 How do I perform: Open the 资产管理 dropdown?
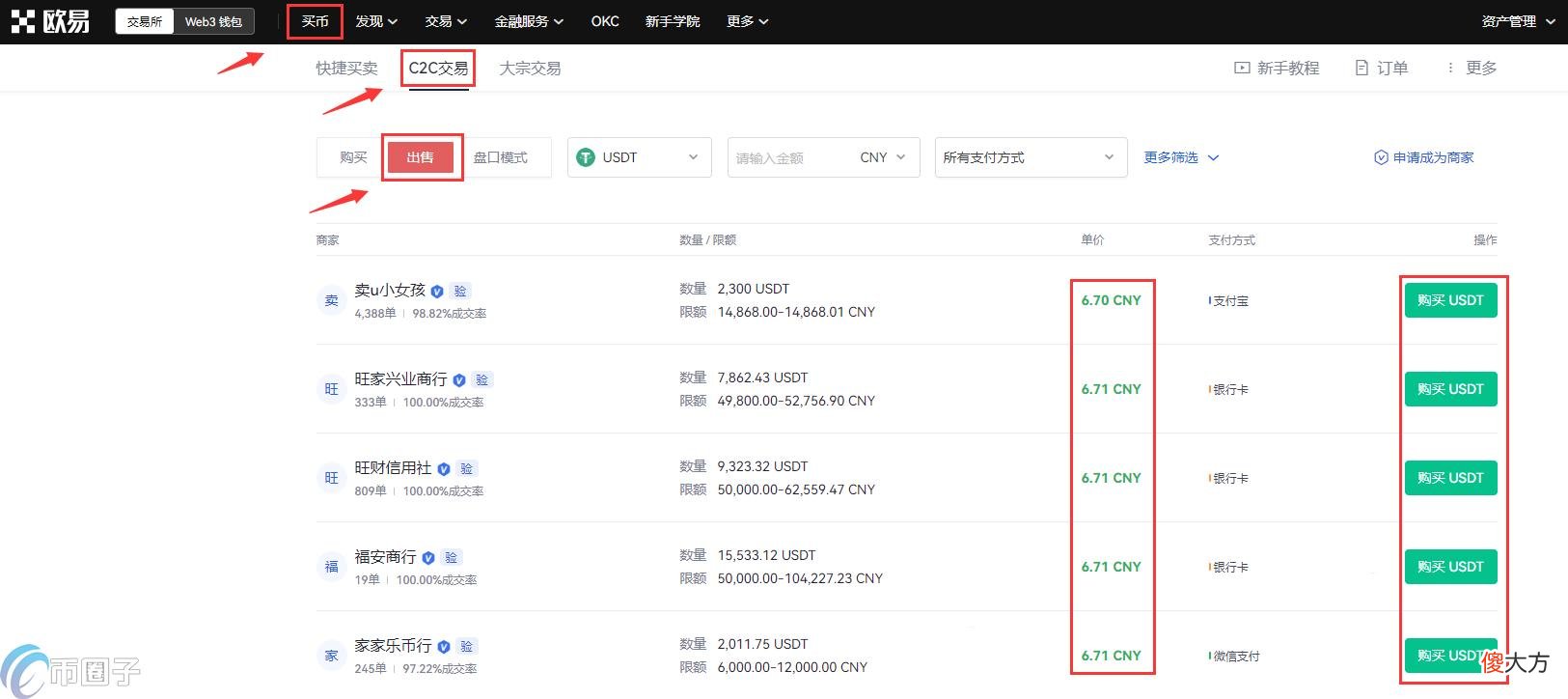pyautogui.click(x=1518, y=21)
